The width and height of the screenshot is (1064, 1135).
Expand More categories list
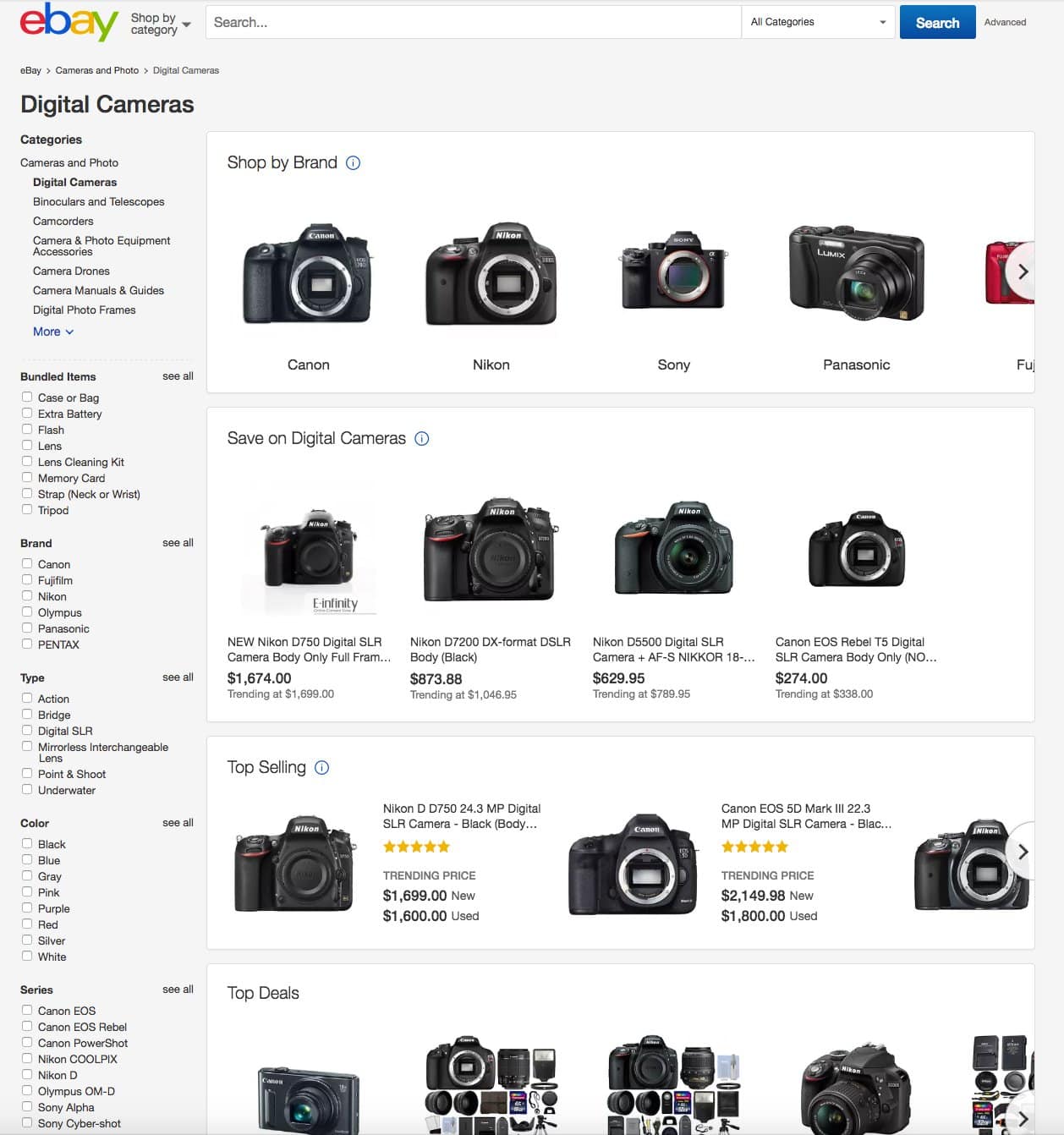click(53, 332)
